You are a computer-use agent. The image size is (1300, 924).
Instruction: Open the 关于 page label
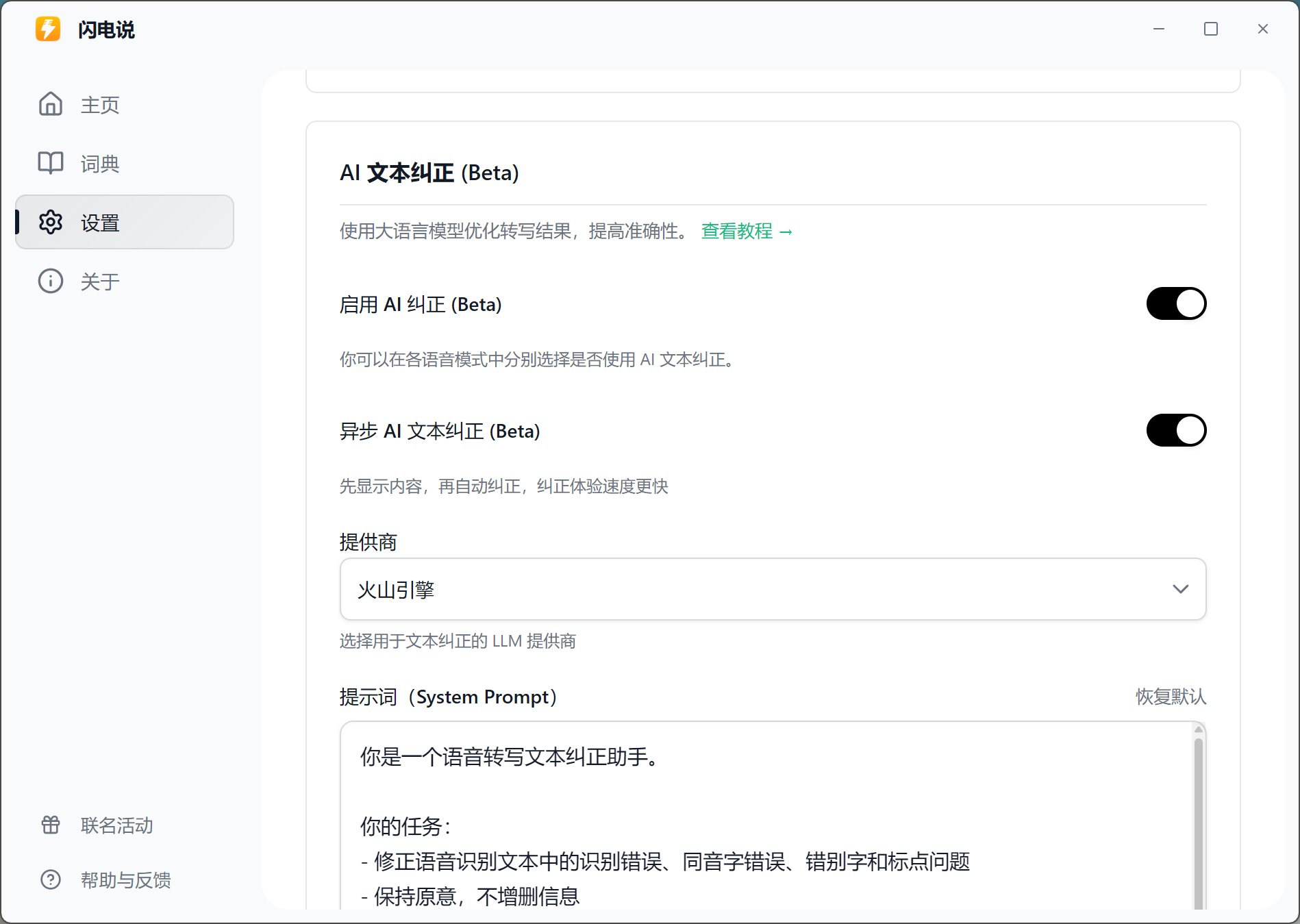pos(100,282)
